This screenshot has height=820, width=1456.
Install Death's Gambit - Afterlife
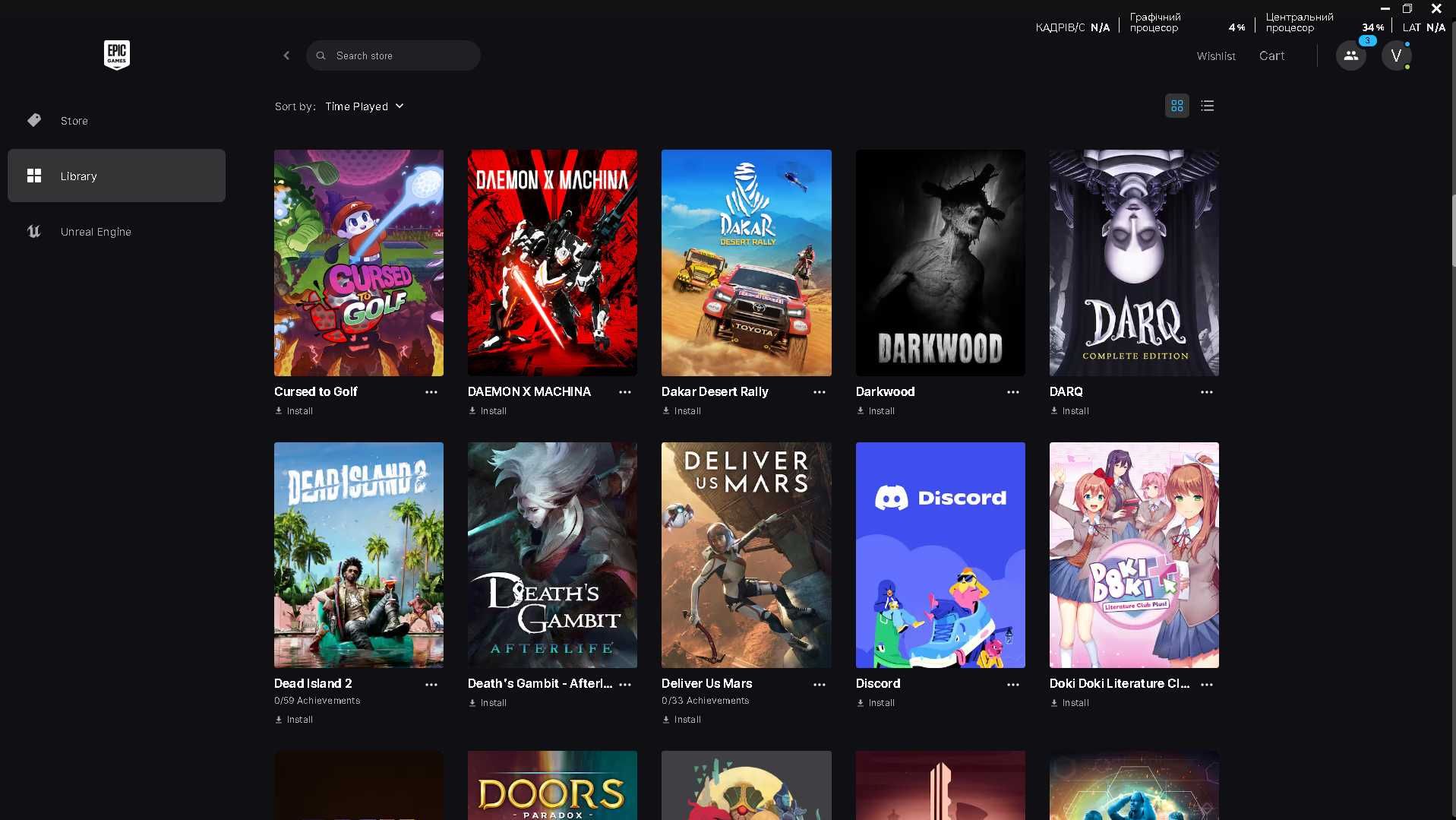(x=488, y=703)
